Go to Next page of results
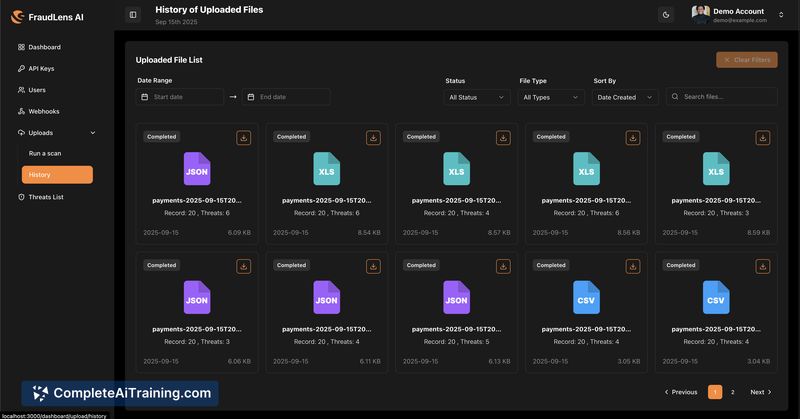Viewport: 800px width, 419px height. point(761,392)
